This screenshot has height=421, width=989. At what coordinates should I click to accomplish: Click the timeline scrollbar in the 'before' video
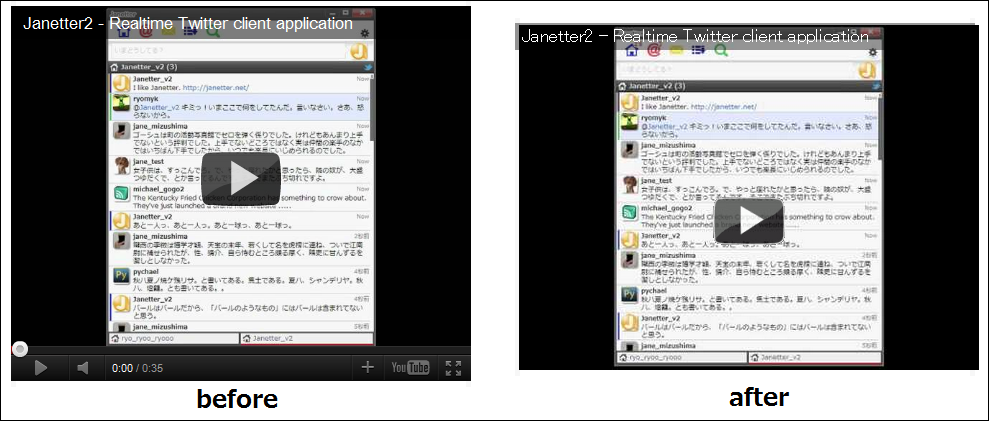point(372,107)
